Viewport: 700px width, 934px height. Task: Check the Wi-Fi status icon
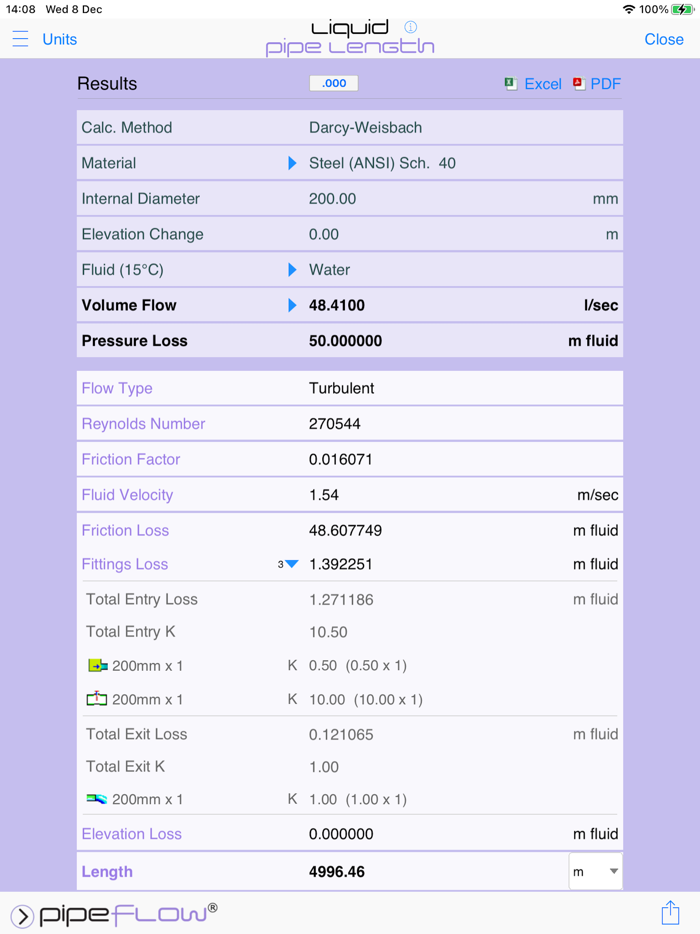pos(629,10)
